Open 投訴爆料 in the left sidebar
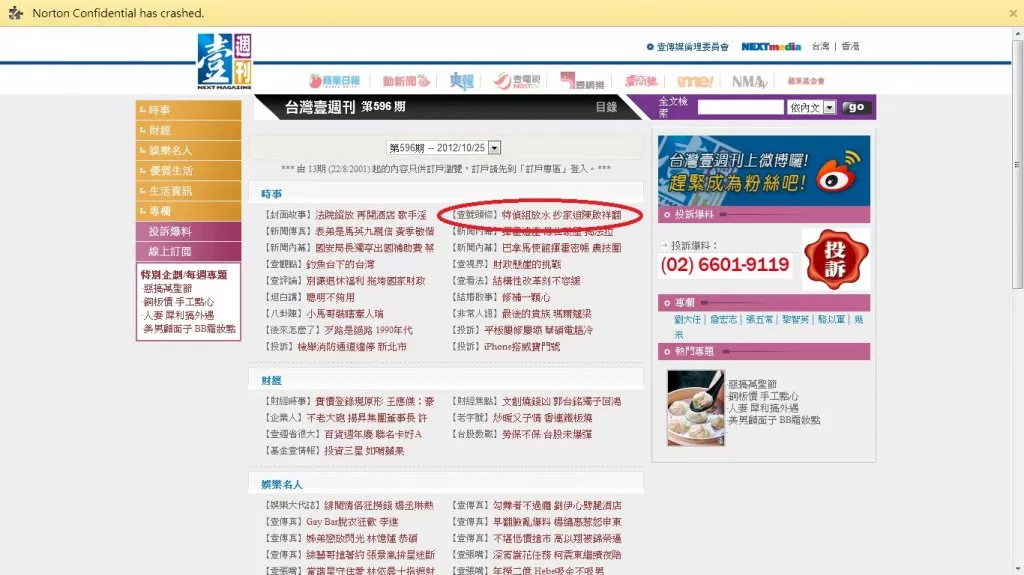The height and width of the screenshot is (575, 1024). pyautogui.click(x=189, y=231)
